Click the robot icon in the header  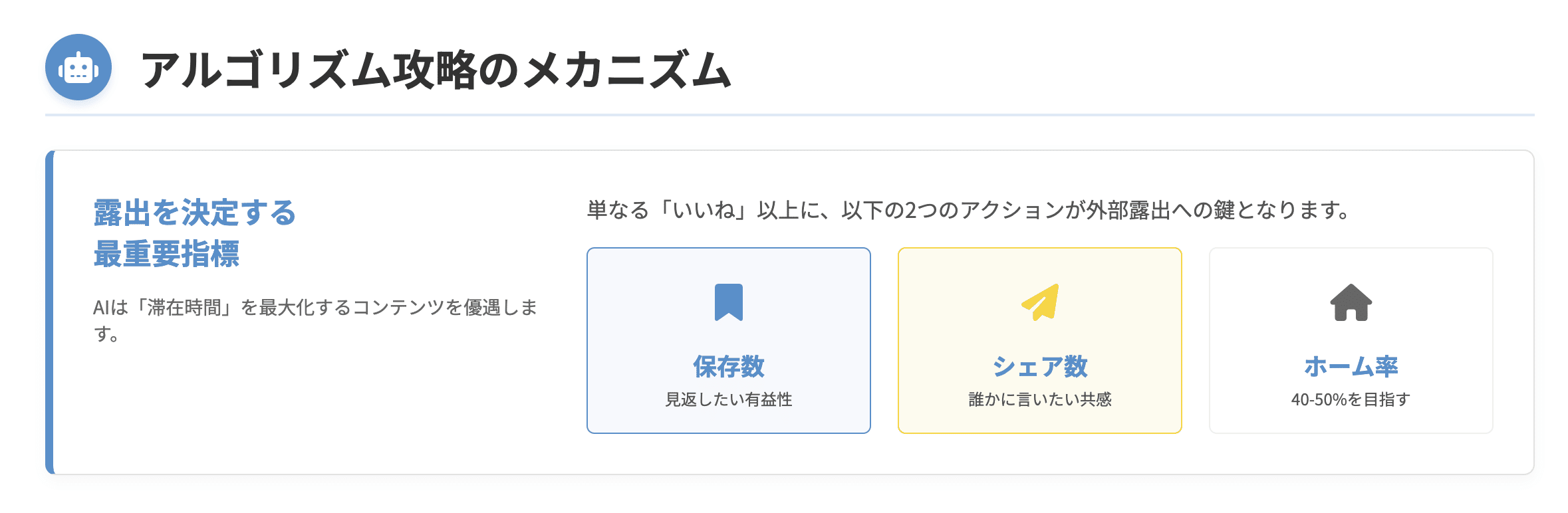click(x=78, y=68)
